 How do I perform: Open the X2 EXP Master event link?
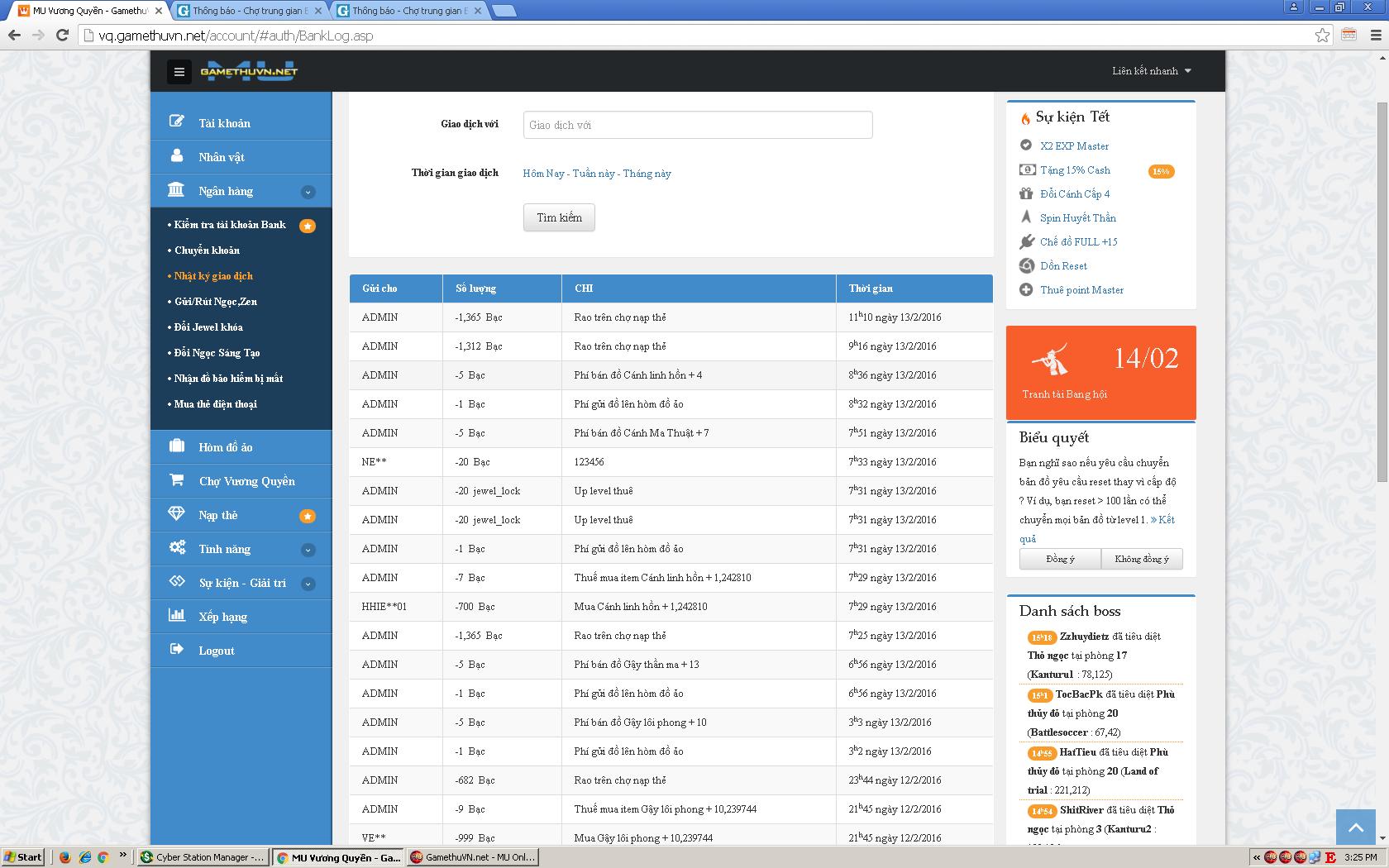1074,146
